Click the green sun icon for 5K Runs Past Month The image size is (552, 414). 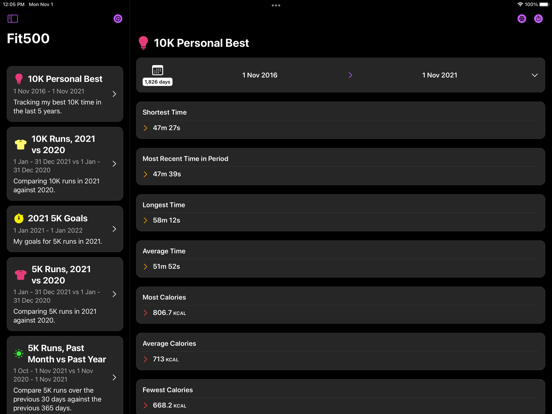click(19, 353)
